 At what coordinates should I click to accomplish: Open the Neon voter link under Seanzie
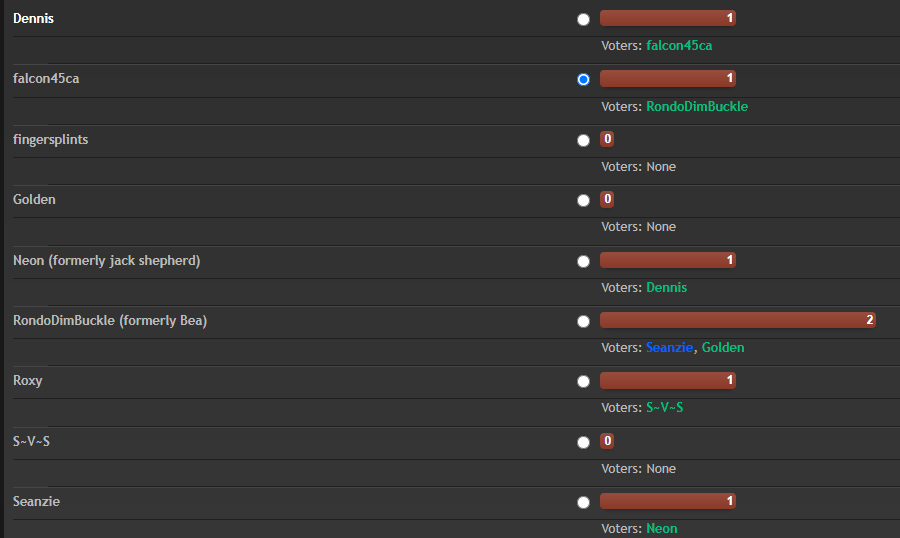pyautogui.click(x=662, y=528)
